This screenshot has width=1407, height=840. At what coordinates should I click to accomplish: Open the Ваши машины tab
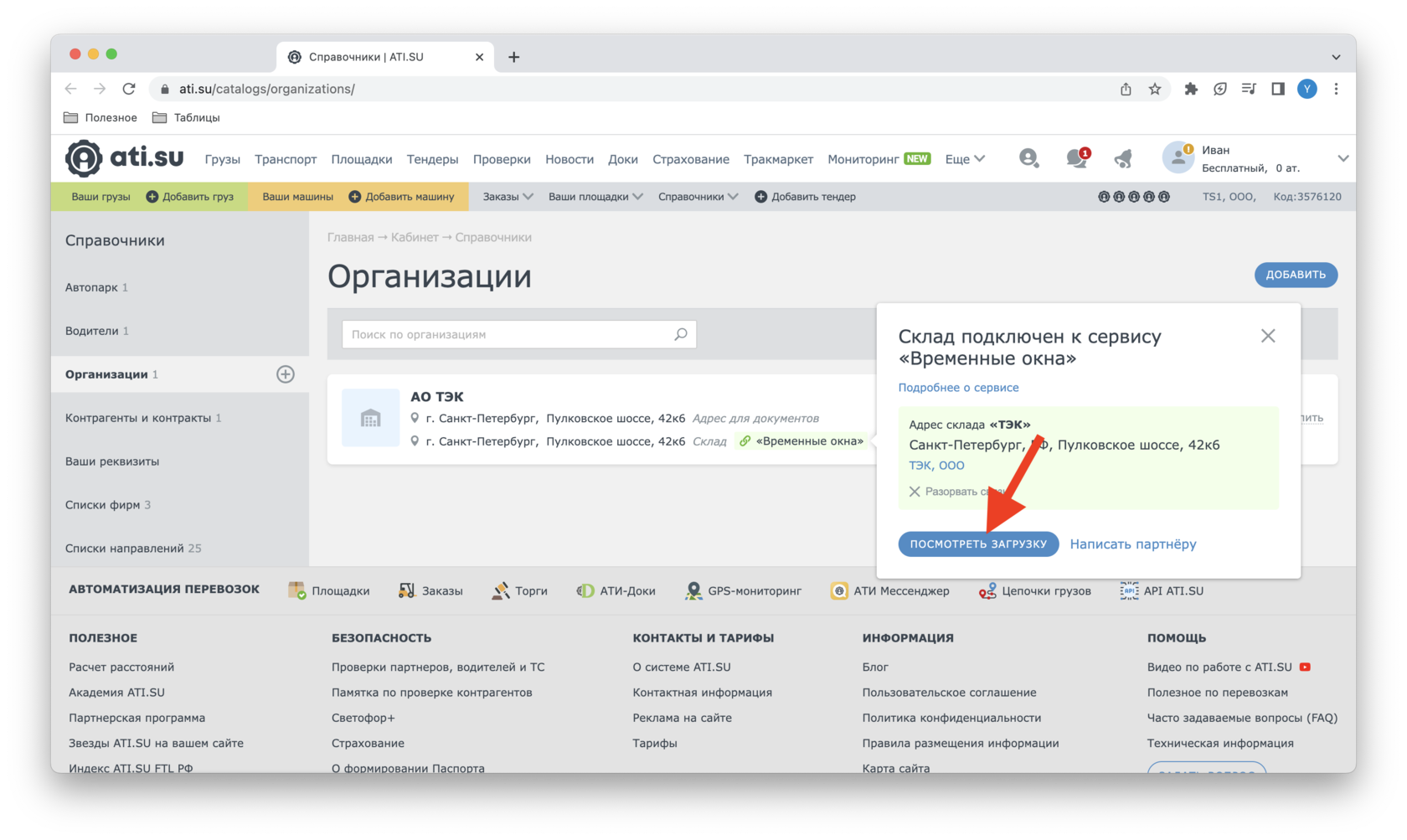(x=297, y=197)
